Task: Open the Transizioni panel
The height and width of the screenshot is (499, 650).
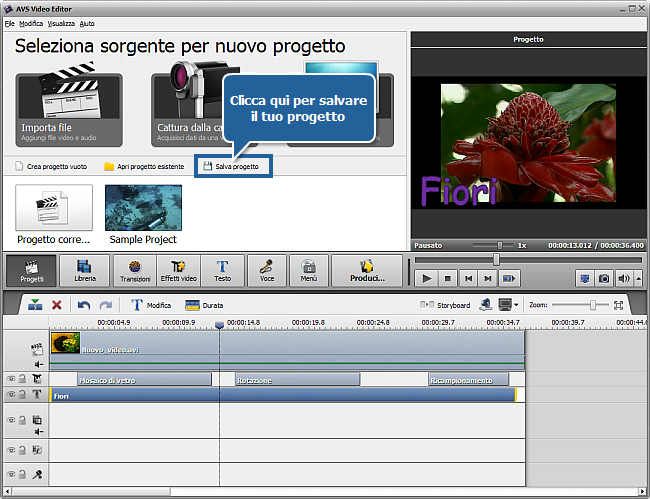Action: 133,270
